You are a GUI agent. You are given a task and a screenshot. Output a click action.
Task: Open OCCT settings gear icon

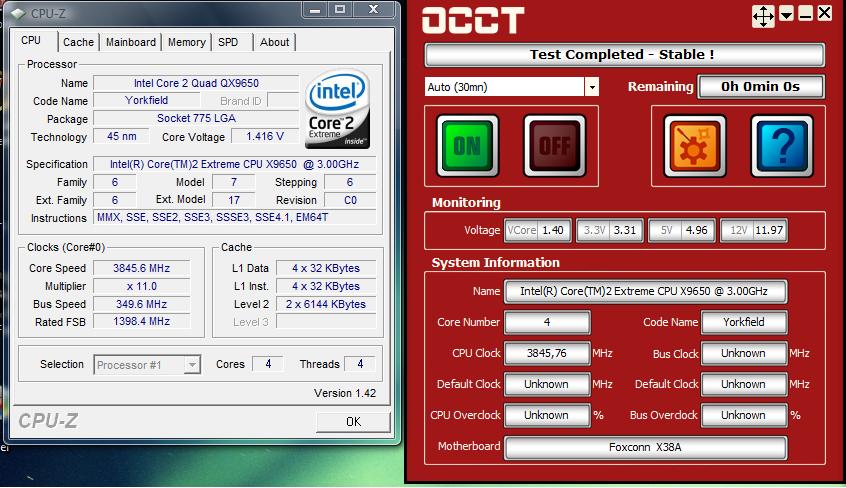coord(694,146)
